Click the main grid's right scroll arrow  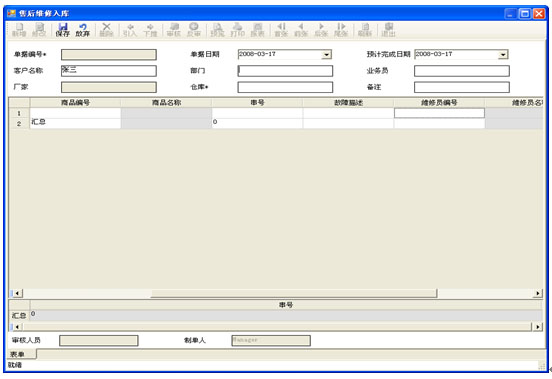(538, 293)
